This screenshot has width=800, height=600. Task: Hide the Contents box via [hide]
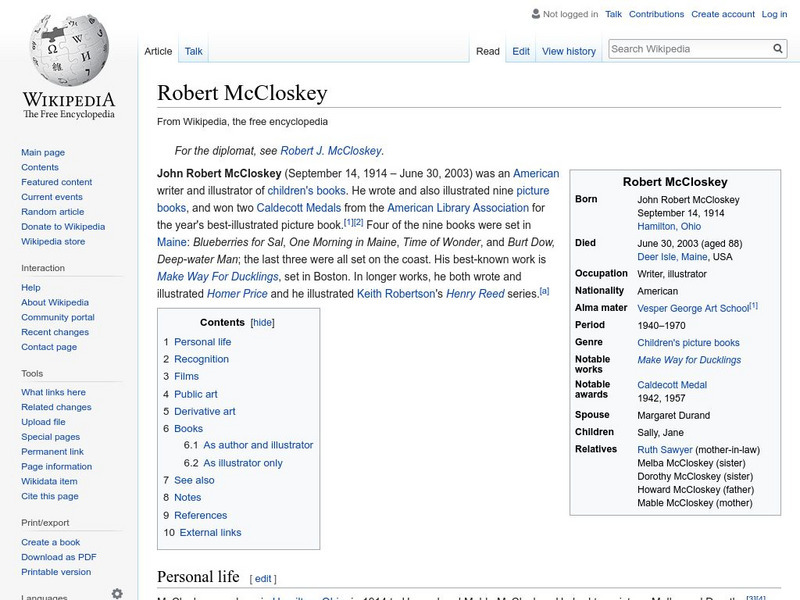[x=262, y=322]
